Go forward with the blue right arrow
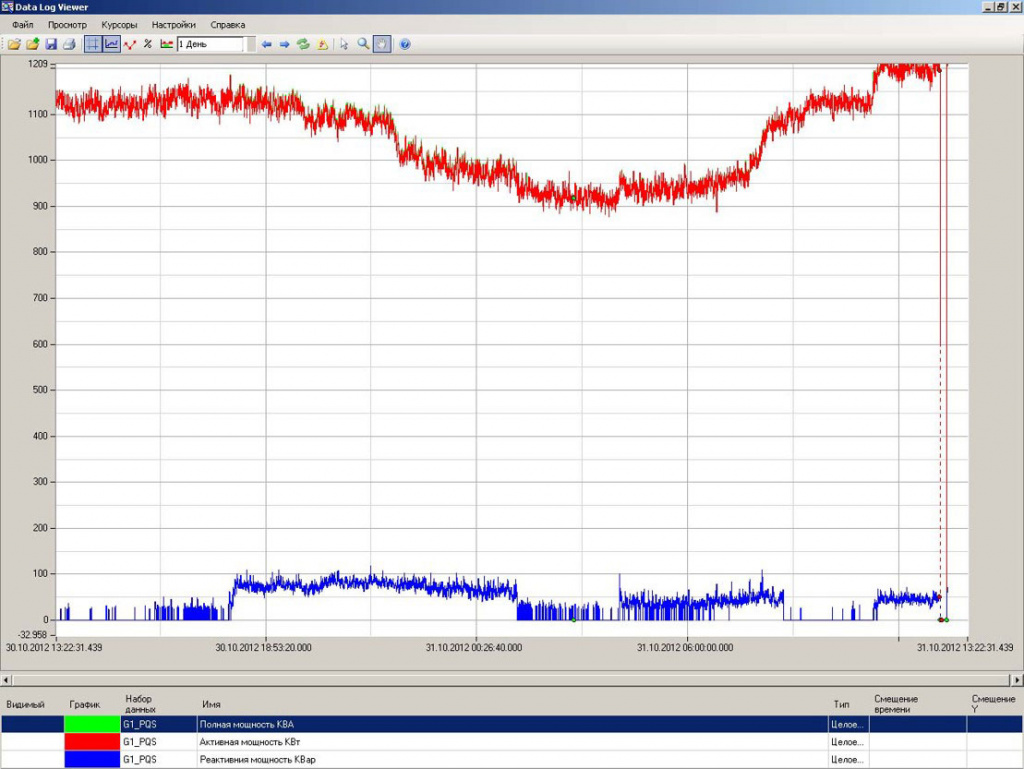Image resolution: width=1024 pixels, height=769 pixels. coord(285,44)
